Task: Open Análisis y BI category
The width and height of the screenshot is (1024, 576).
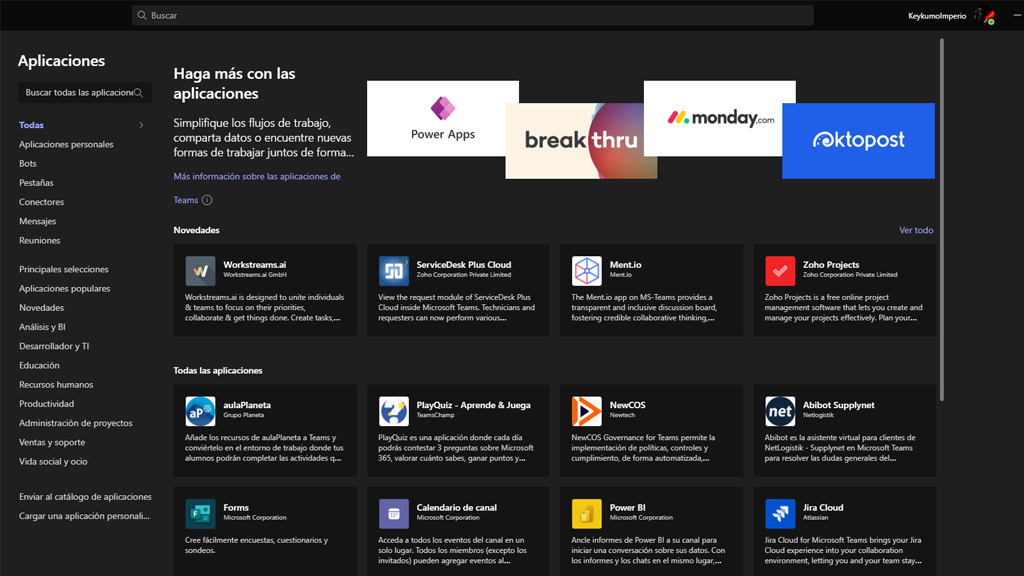Action: point(42,327)
